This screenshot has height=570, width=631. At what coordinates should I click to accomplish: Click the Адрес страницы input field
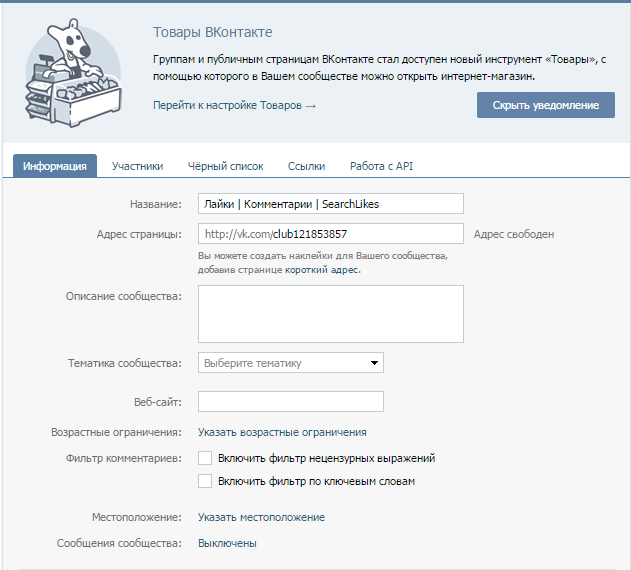coord(330,234)
